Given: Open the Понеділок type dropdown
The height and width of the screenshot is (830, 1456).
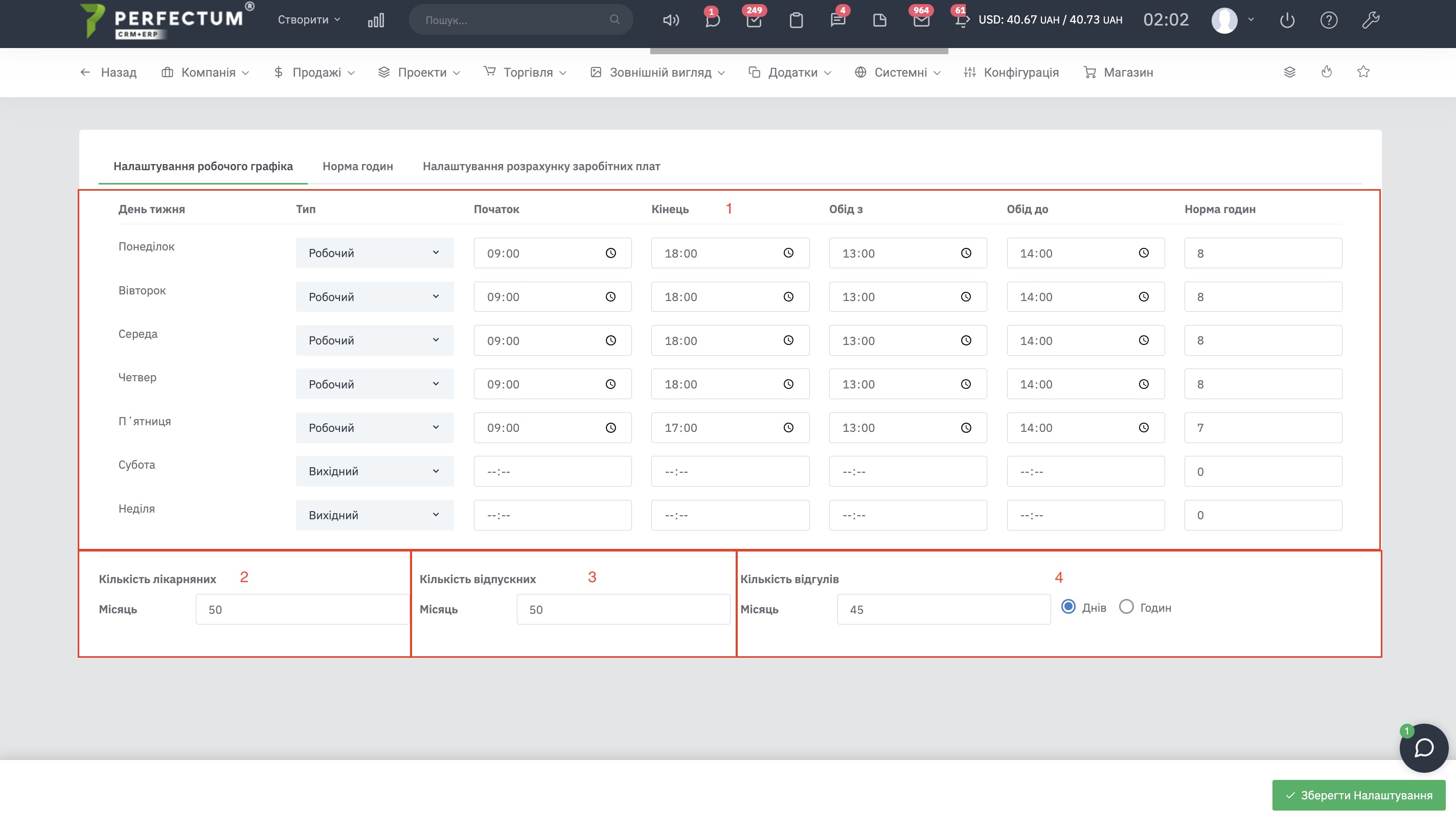Looking at the screenshot, I should 375,252.
